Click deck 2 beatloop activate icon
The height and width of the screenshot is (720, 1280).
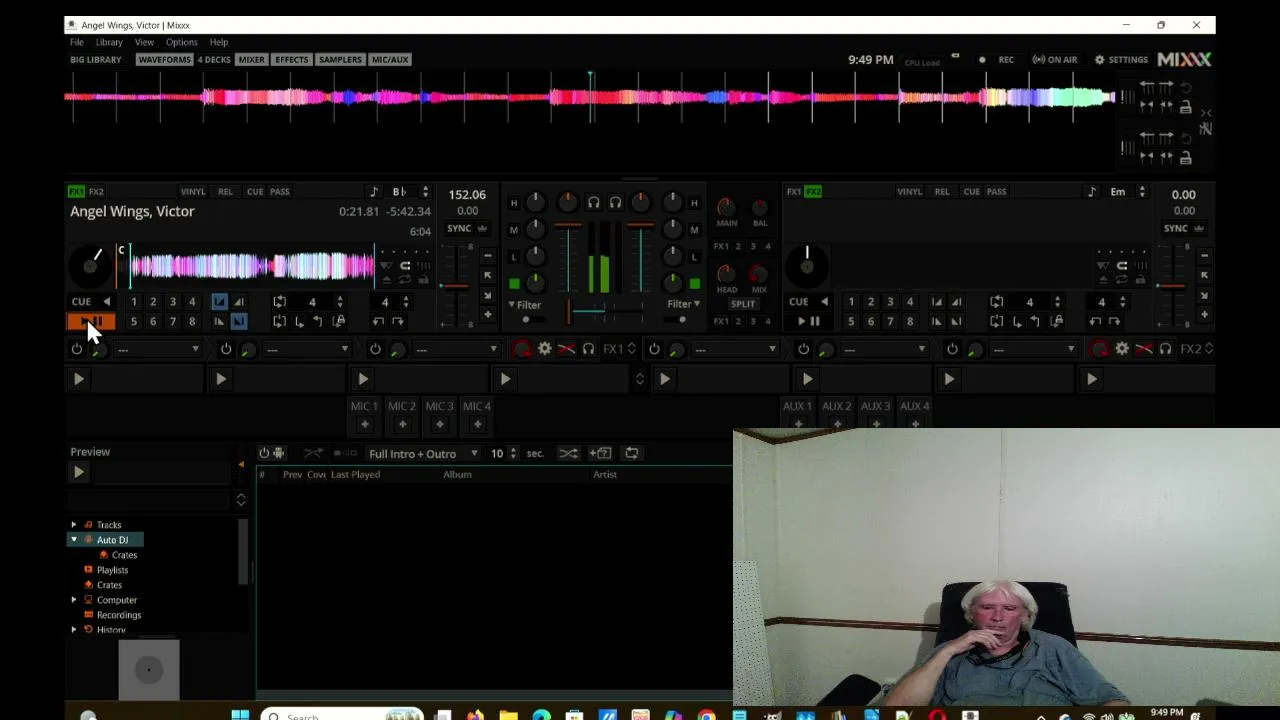coord(997,301)
